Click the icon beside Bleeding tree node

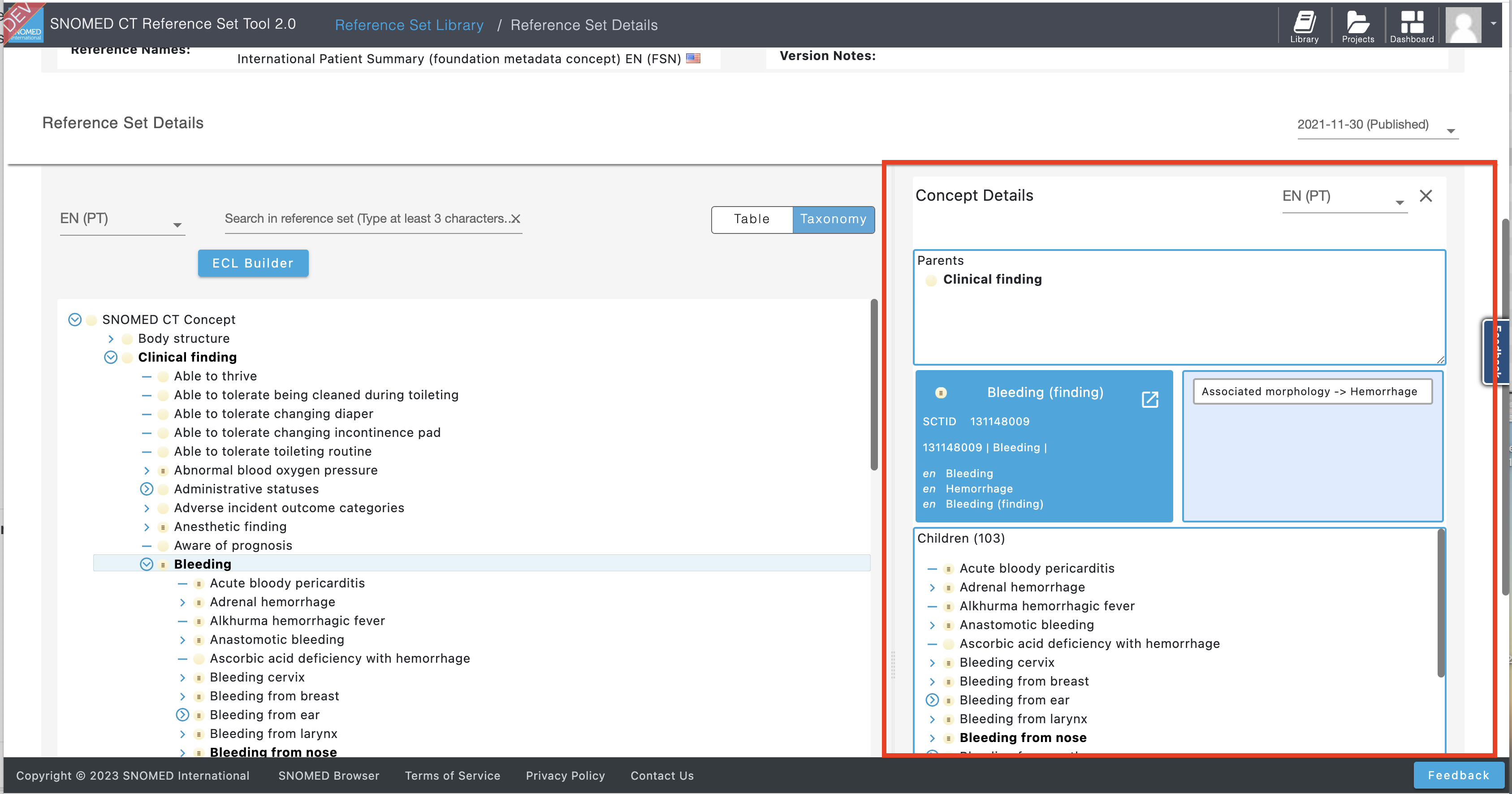point(163,565)
